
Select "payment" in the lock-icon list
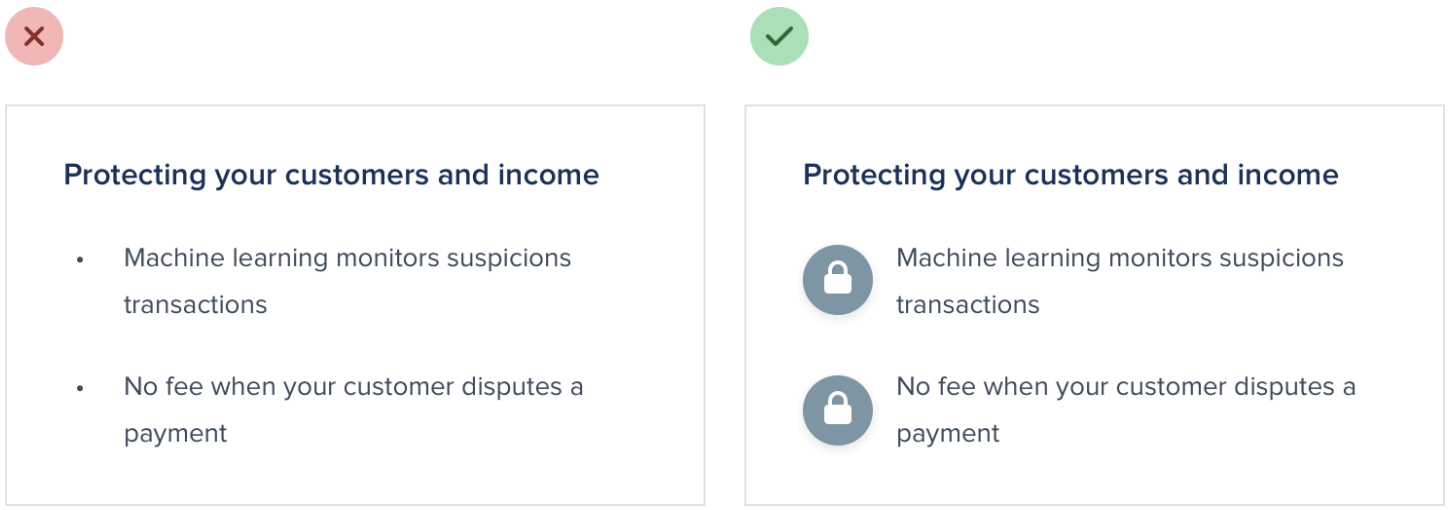947,434
